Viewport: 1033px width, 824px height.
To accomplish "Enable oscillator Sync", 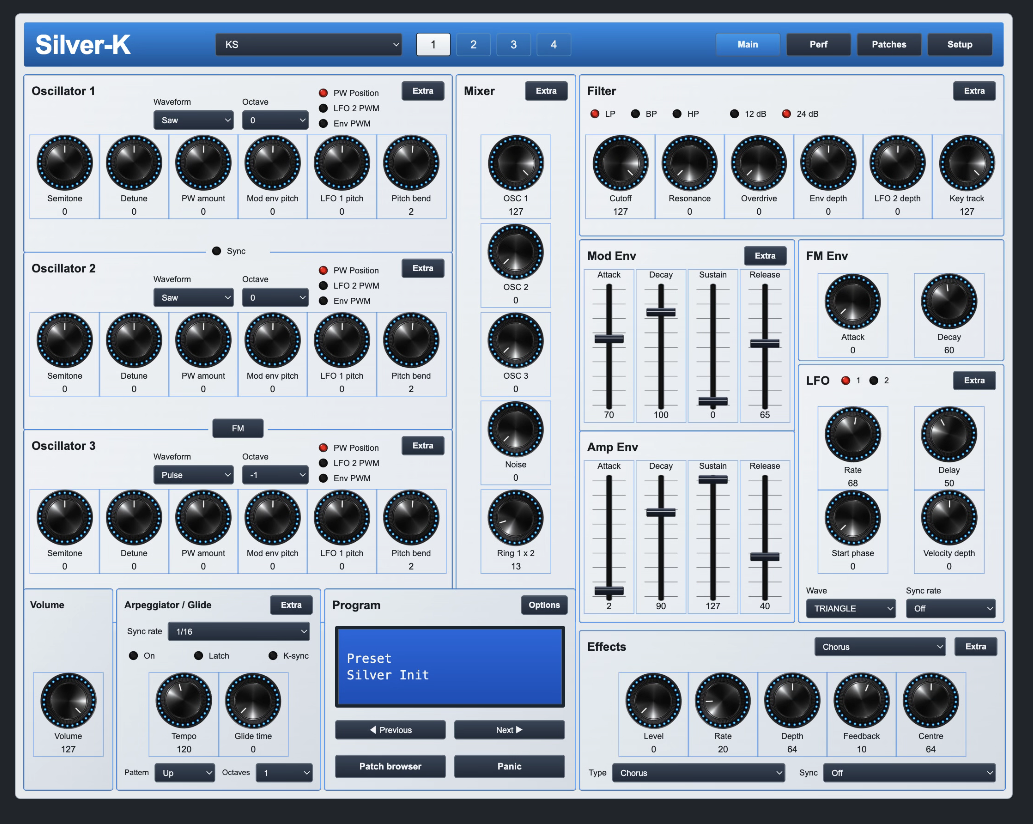I will click(x=216, y=251).
